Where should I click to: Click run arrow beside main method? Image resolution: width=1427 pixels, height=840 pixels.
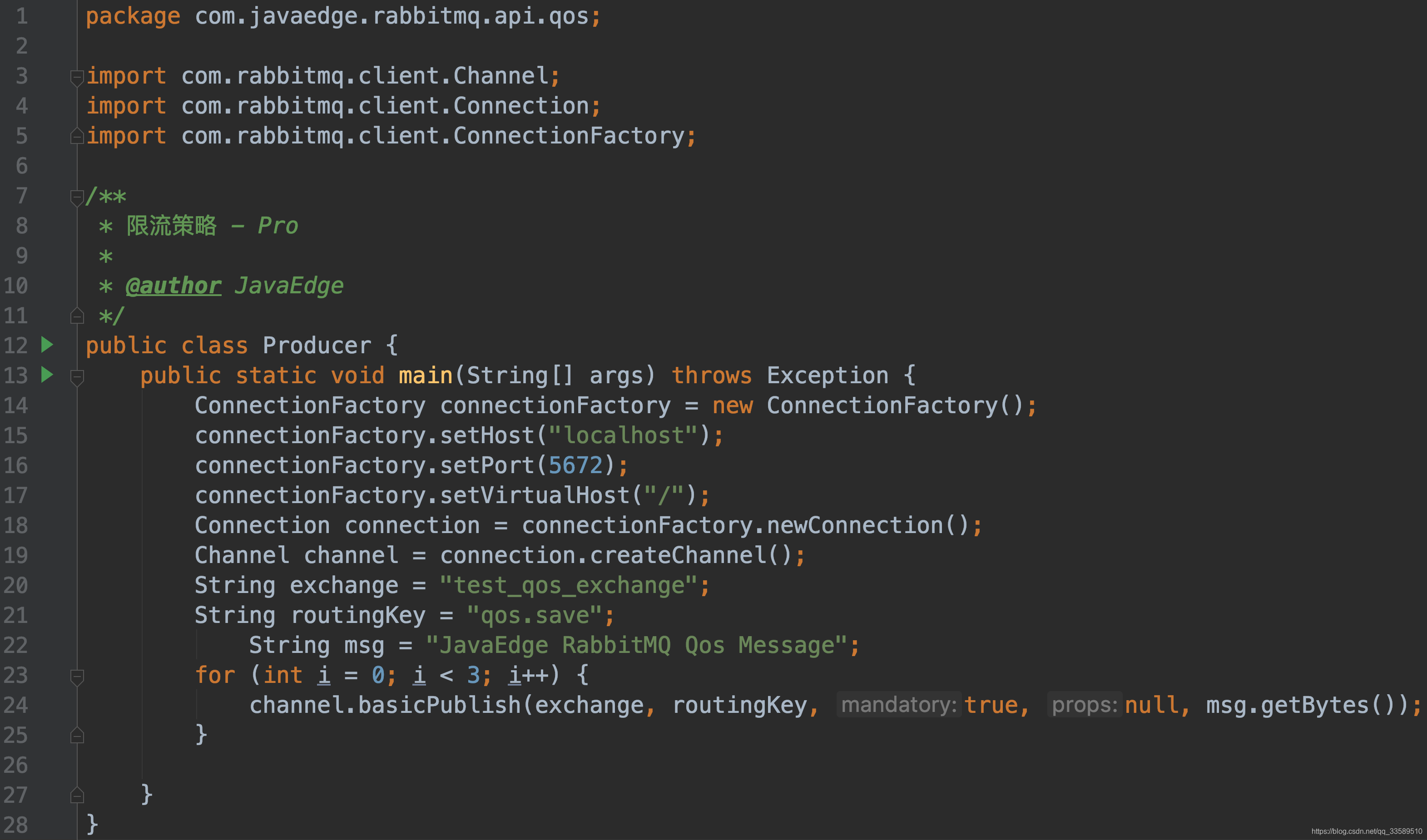[47, 375]
